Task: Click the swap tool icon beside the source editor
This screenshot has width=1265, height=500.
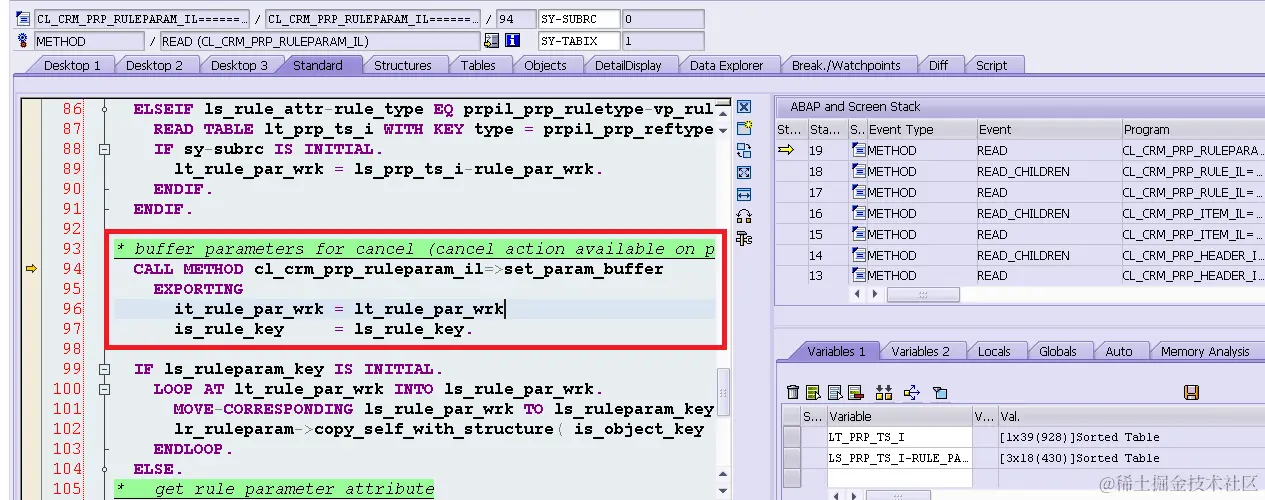Action: 744,150
